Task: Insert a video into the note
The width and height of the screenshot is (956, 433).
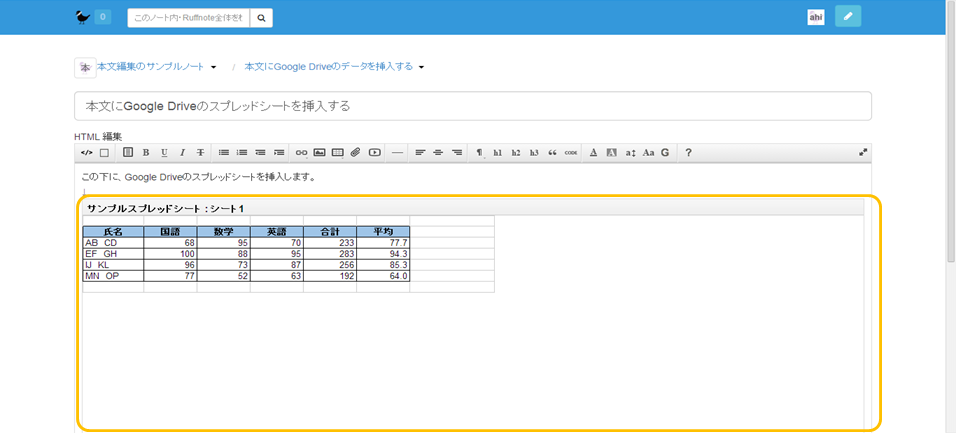Action: click(374, 153)
